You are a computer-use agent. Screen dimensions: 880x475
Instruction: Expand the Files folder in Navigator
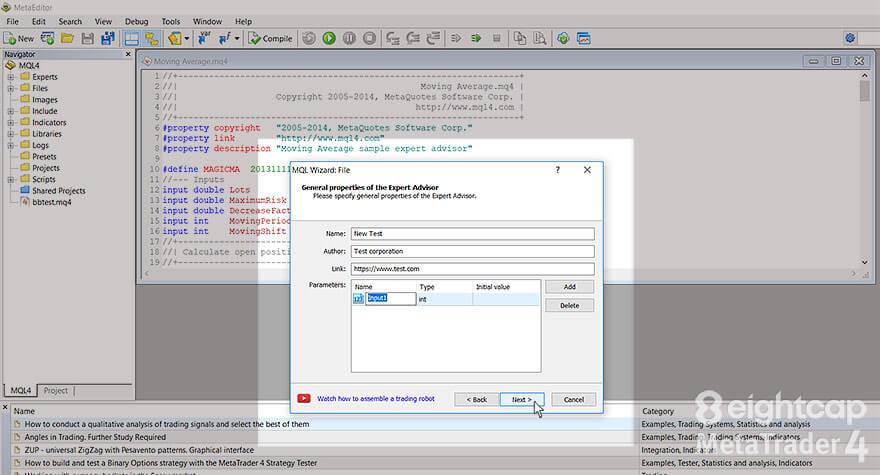[x=11, y=88]
